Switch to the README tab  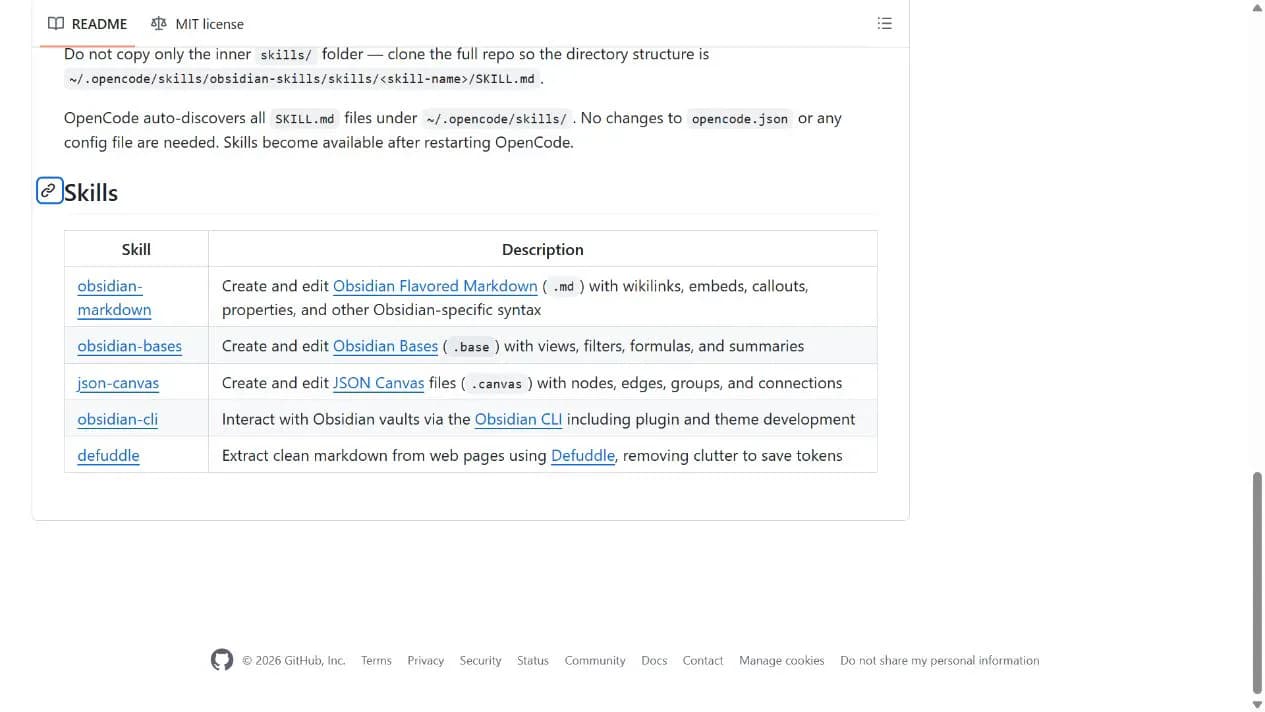88,24
